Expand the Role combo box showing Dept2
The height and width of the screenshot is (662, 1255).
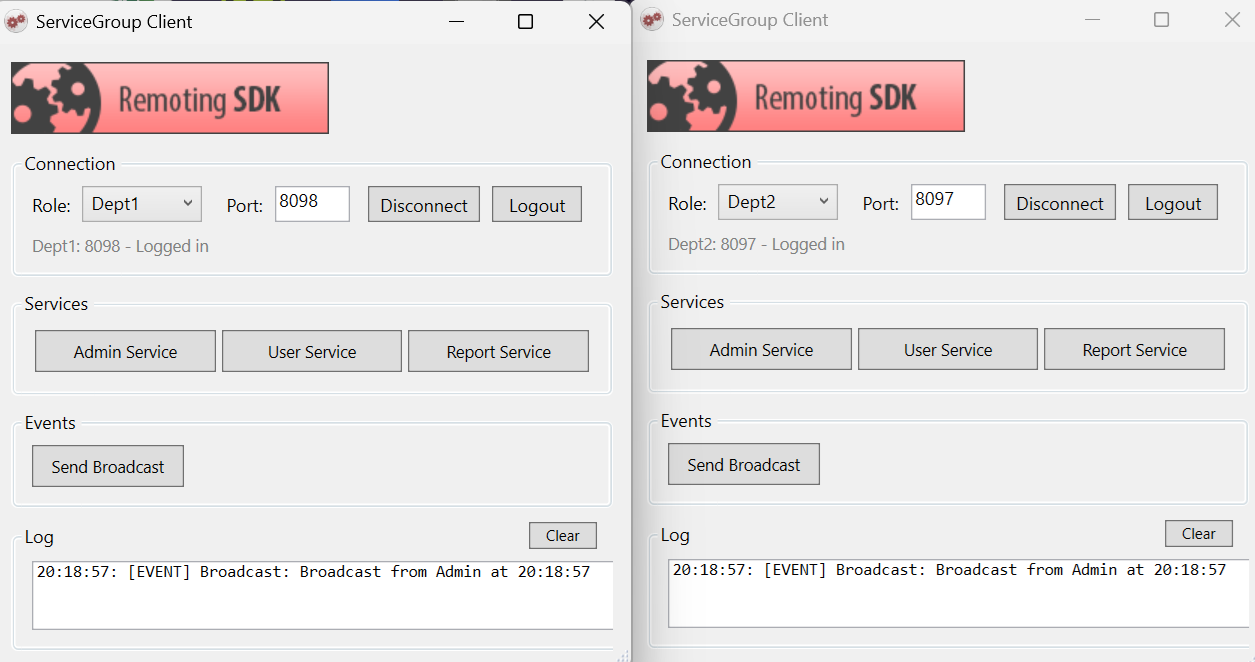tap(778, 202)
